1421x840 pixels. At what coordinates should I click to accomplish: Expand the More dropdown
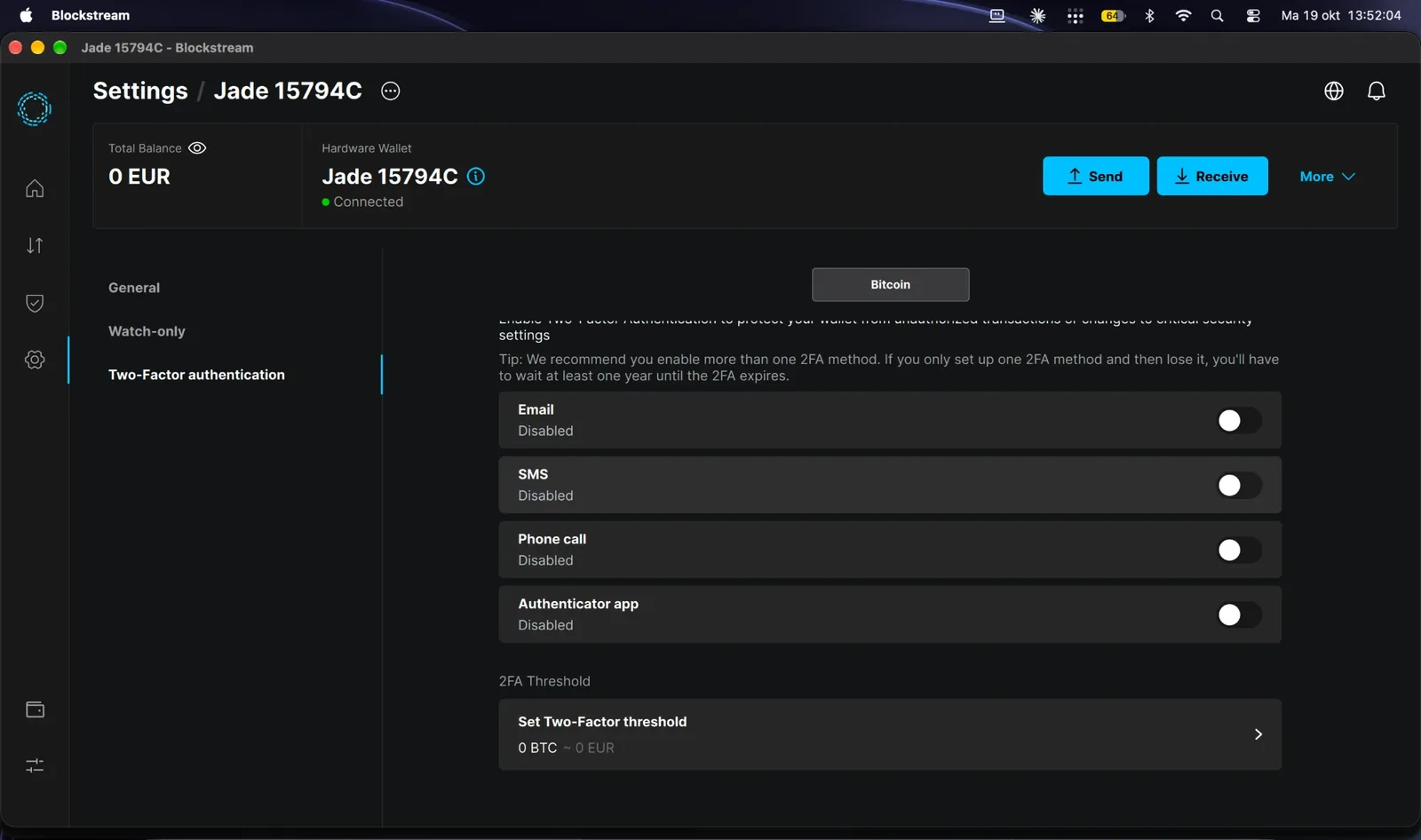(1327, 177)
